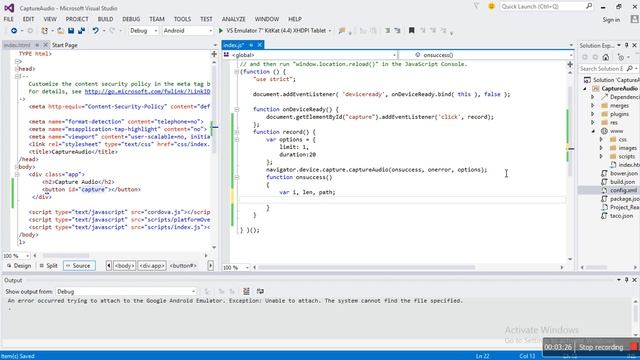Open the FILE menu
Viewport: 640px width, 360px height.
coord(9,19)
